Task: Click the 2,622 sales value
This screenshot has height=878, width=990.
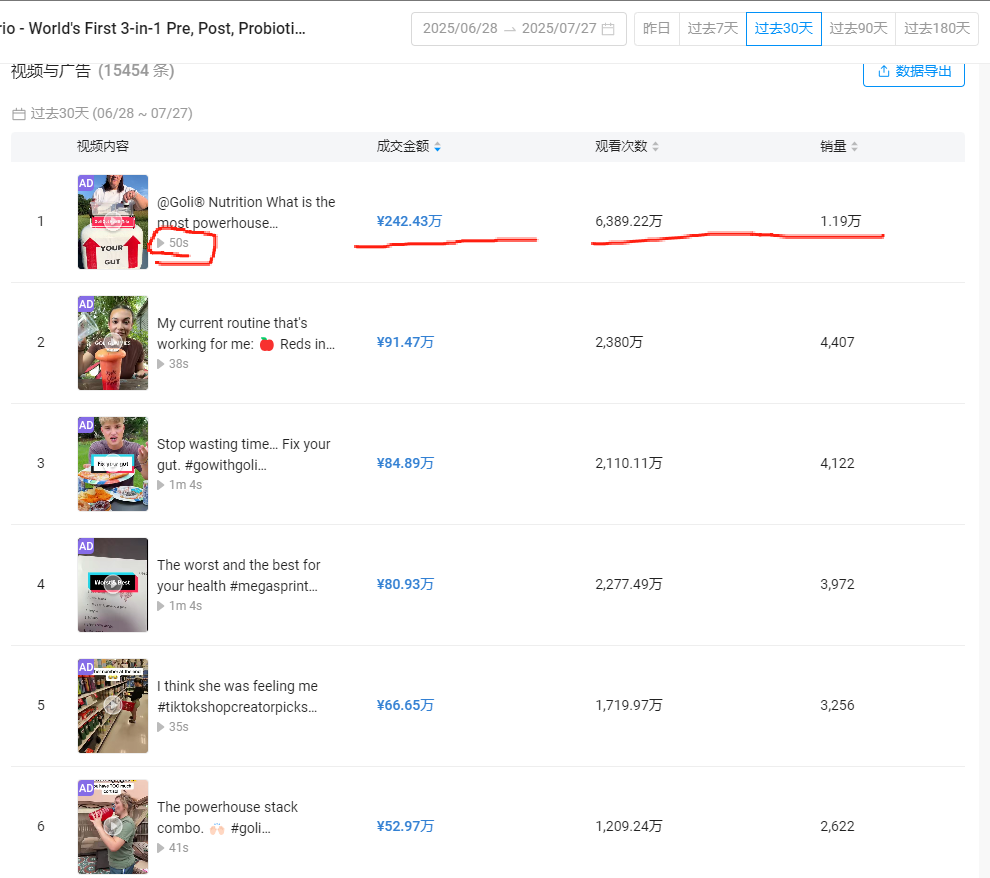Action: coord(837,827)
